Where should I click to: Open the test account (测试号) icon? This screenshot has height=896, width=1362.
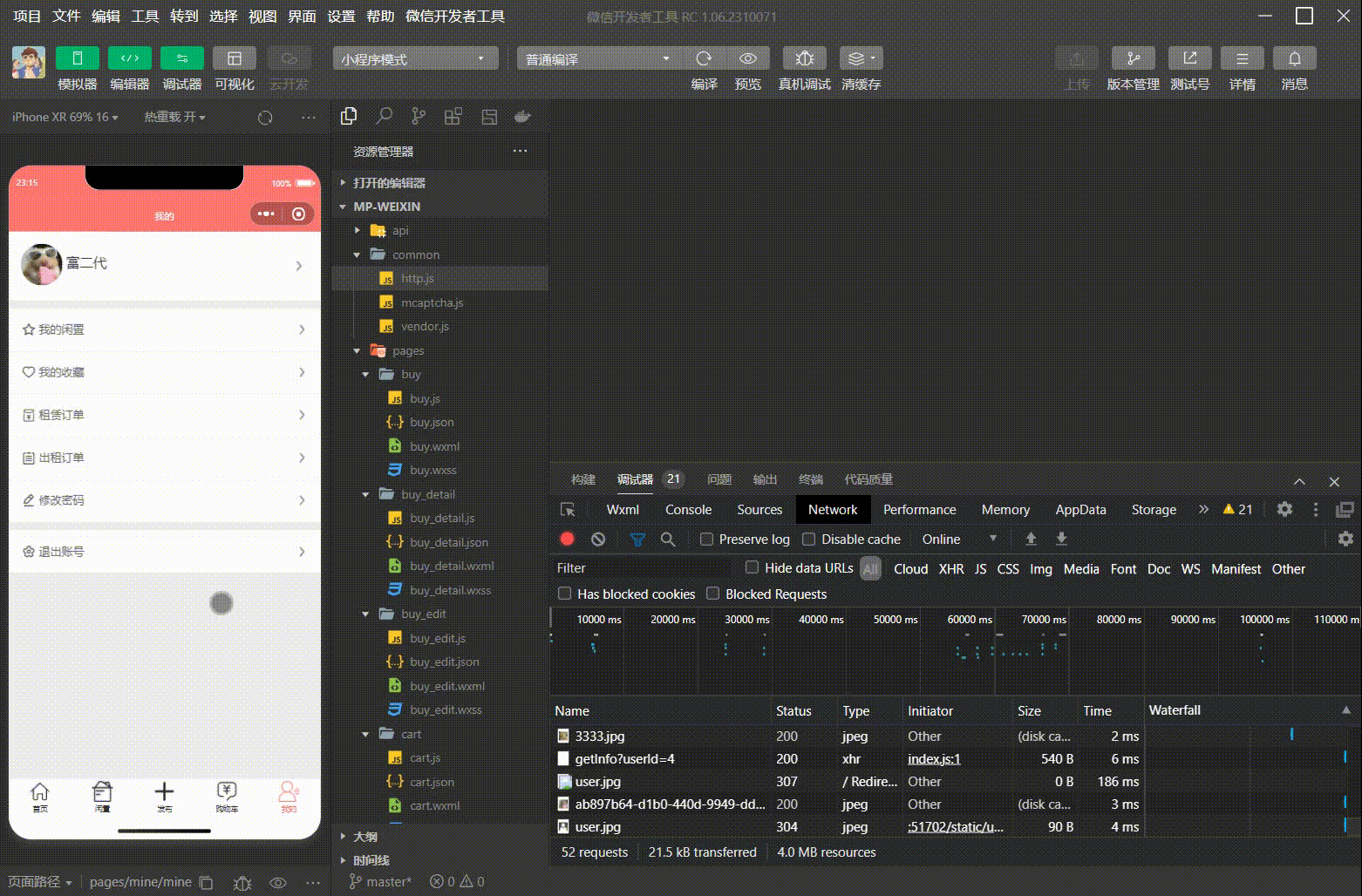click(x=1189, y=58)
